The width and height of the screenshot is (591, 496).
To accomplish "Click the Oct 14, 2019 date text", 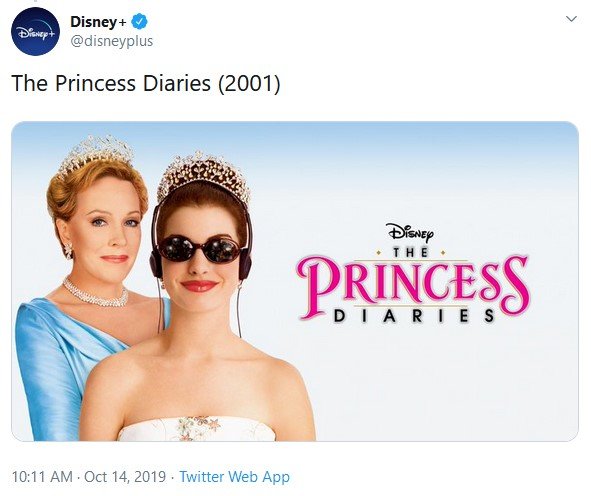I will click(x=125, y=476).
